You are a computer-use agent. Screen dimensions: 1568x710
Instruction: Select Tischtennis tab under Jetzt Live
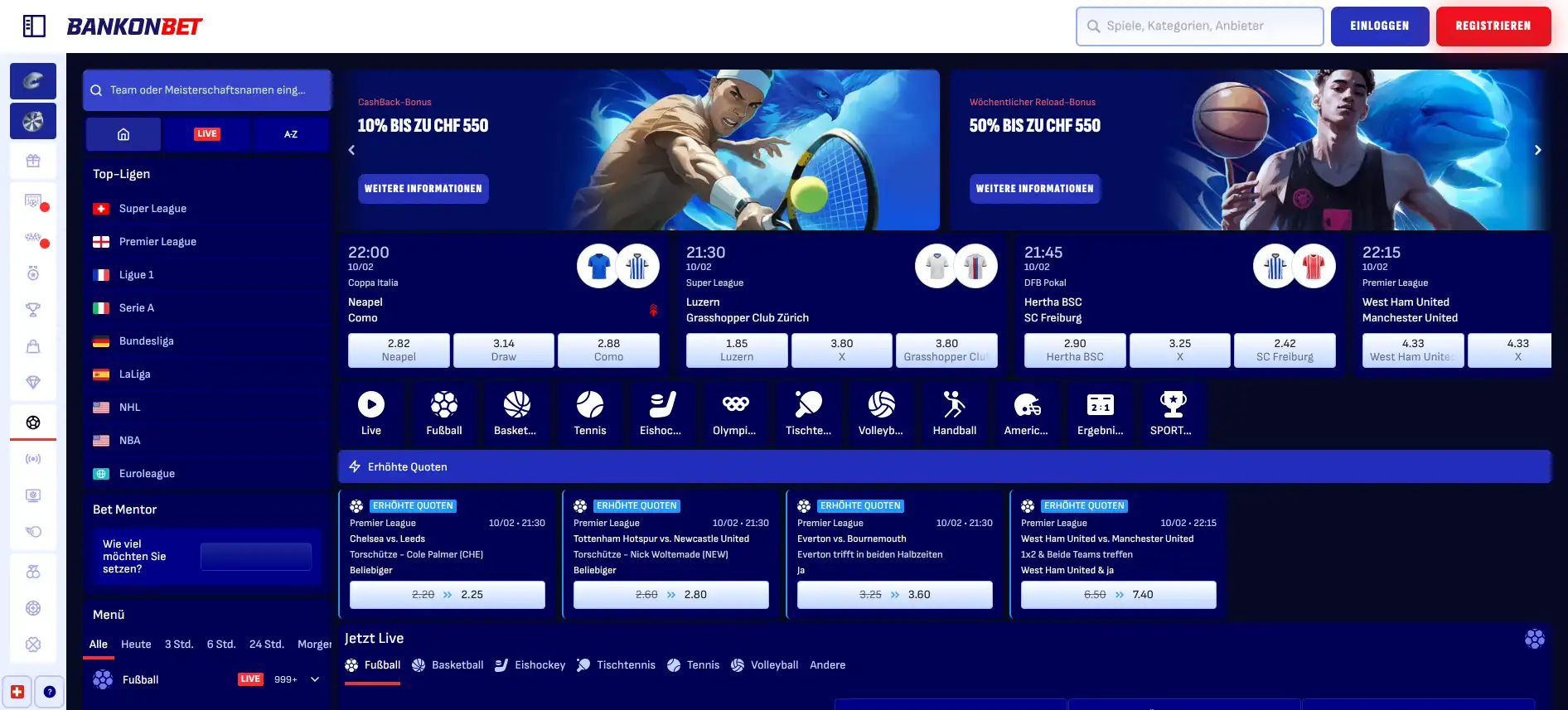(x=616, y=665)
